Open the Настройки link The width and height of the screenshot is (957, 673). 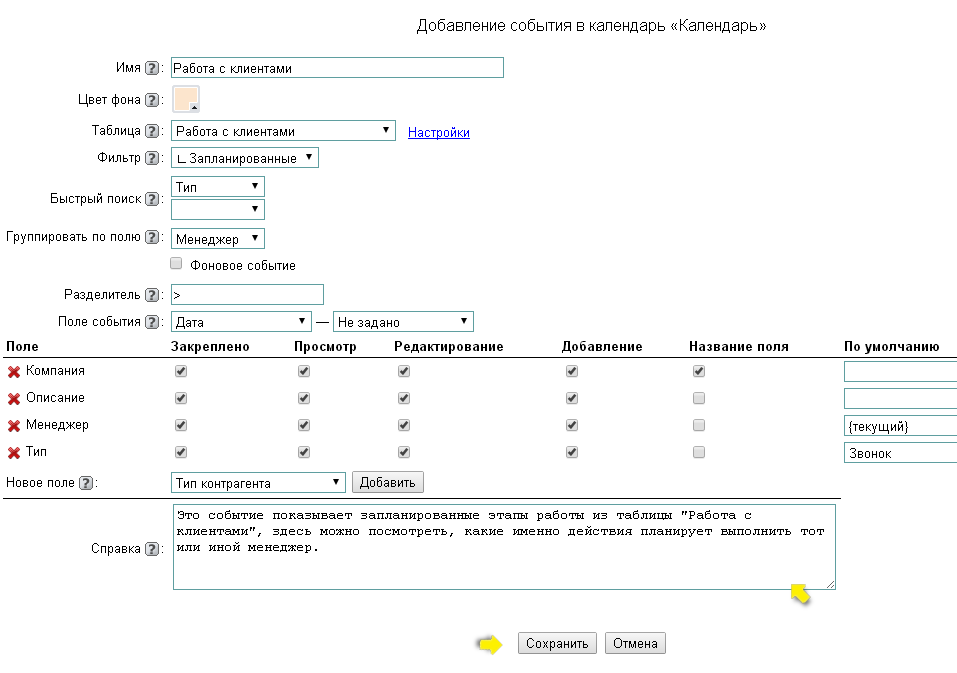(x=438, y=132)
